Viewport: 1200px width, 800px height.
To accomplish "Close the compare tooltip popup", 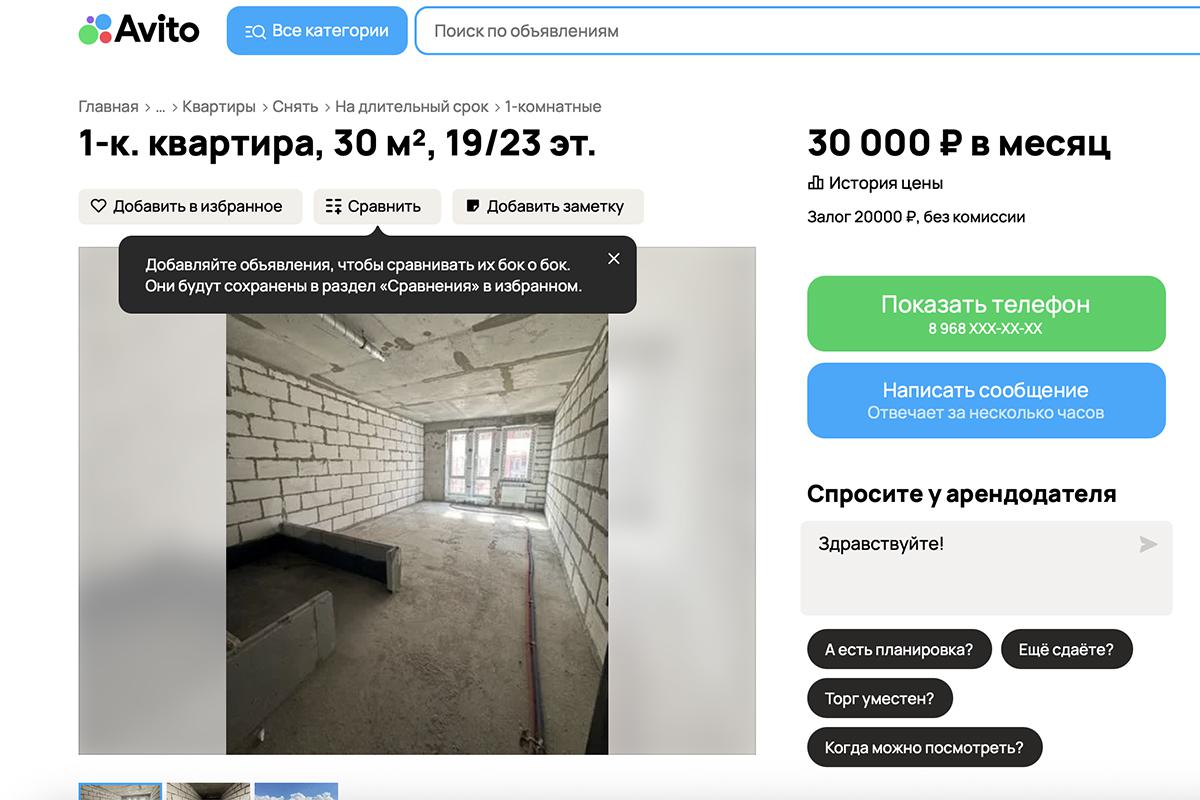I will click(614, 258).
